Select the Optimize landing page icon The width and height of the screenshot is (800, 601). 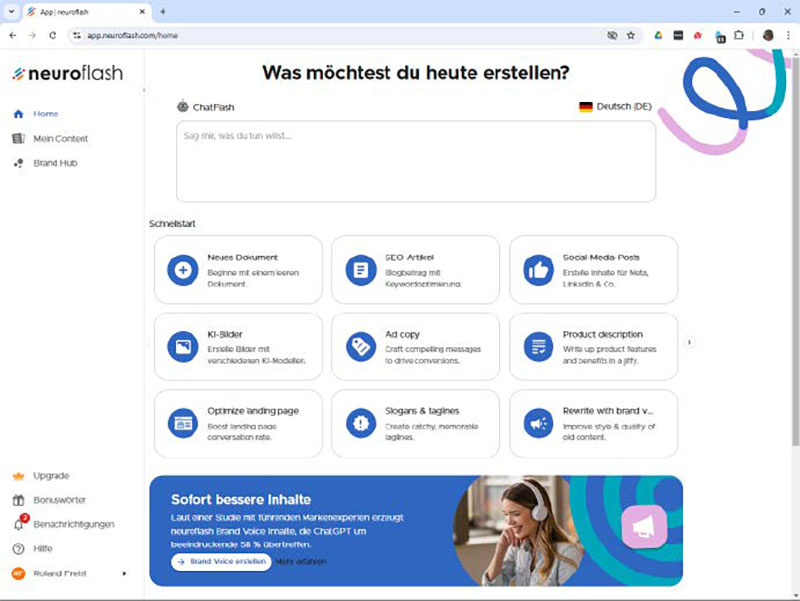[183, 423]
